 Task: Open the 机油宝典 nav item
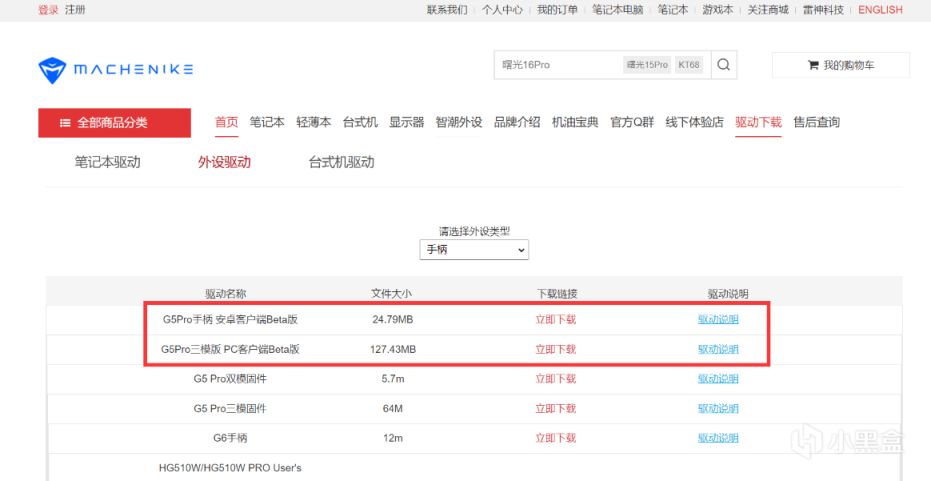click(575, 122)
